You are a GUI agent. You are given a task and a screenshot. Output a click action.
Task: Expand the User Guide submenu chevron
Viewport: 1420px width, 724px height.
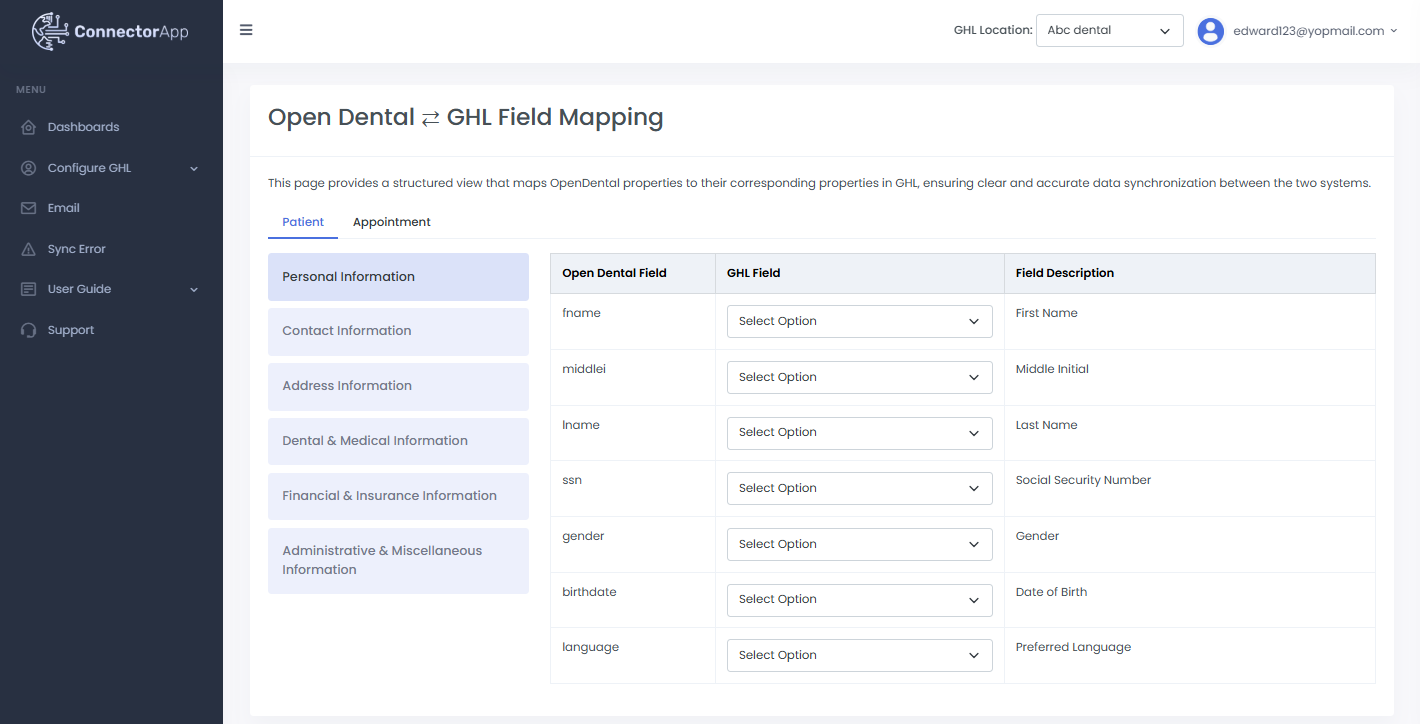pos(194,289)
